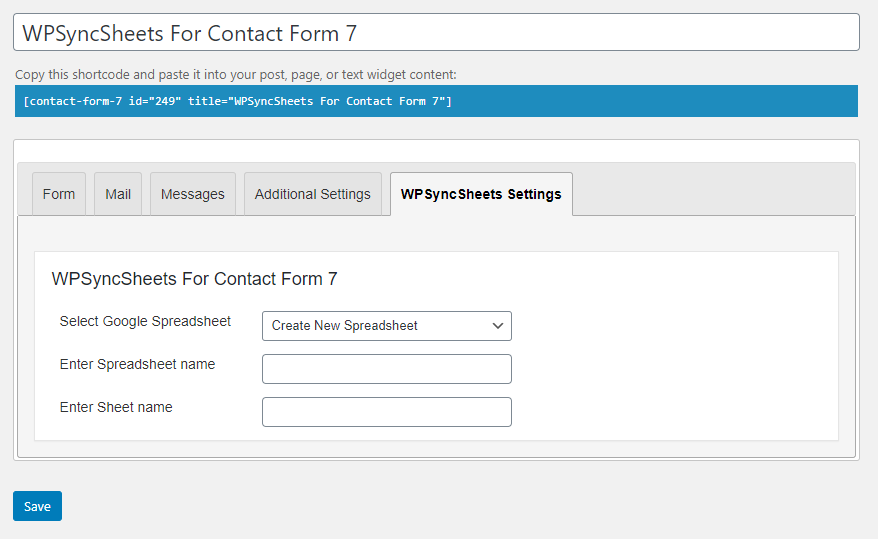Viewport: 878px width, 539px height.
Task: Open the Mail tab
Action: tap(118, 194)
